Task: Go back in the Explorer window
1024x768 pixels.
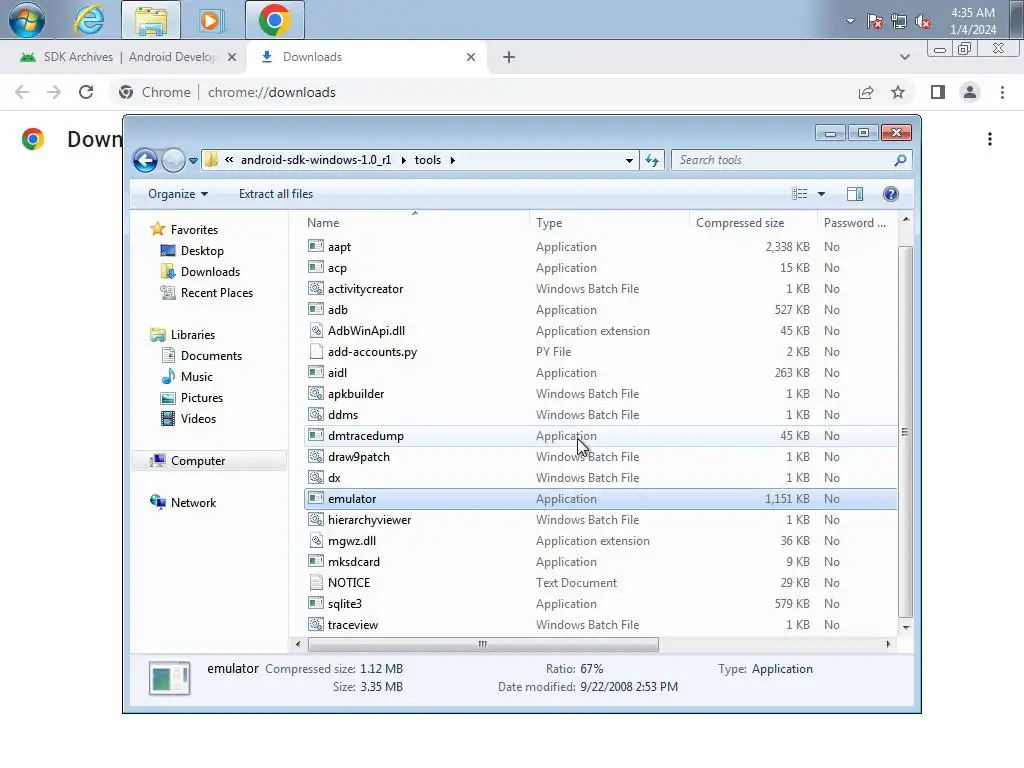Action: click(145, 160)
